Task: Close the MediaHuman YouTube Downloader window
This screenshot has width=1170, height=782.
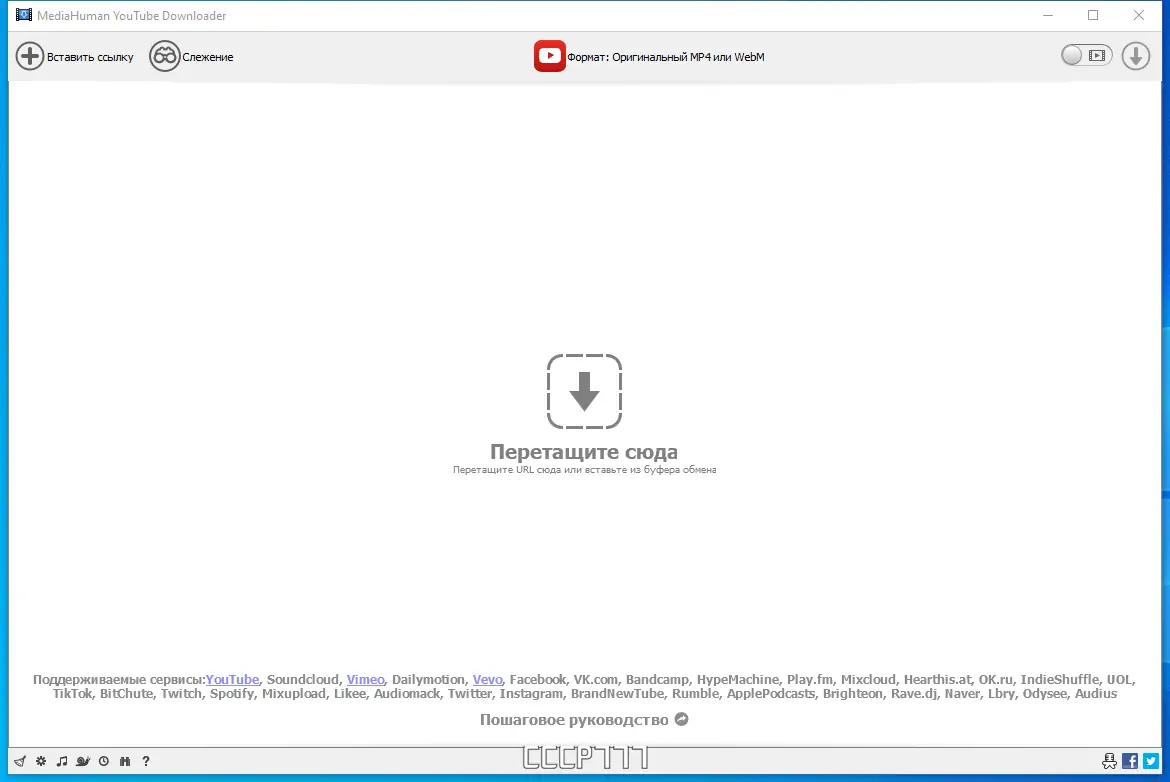Action: 1139,15
